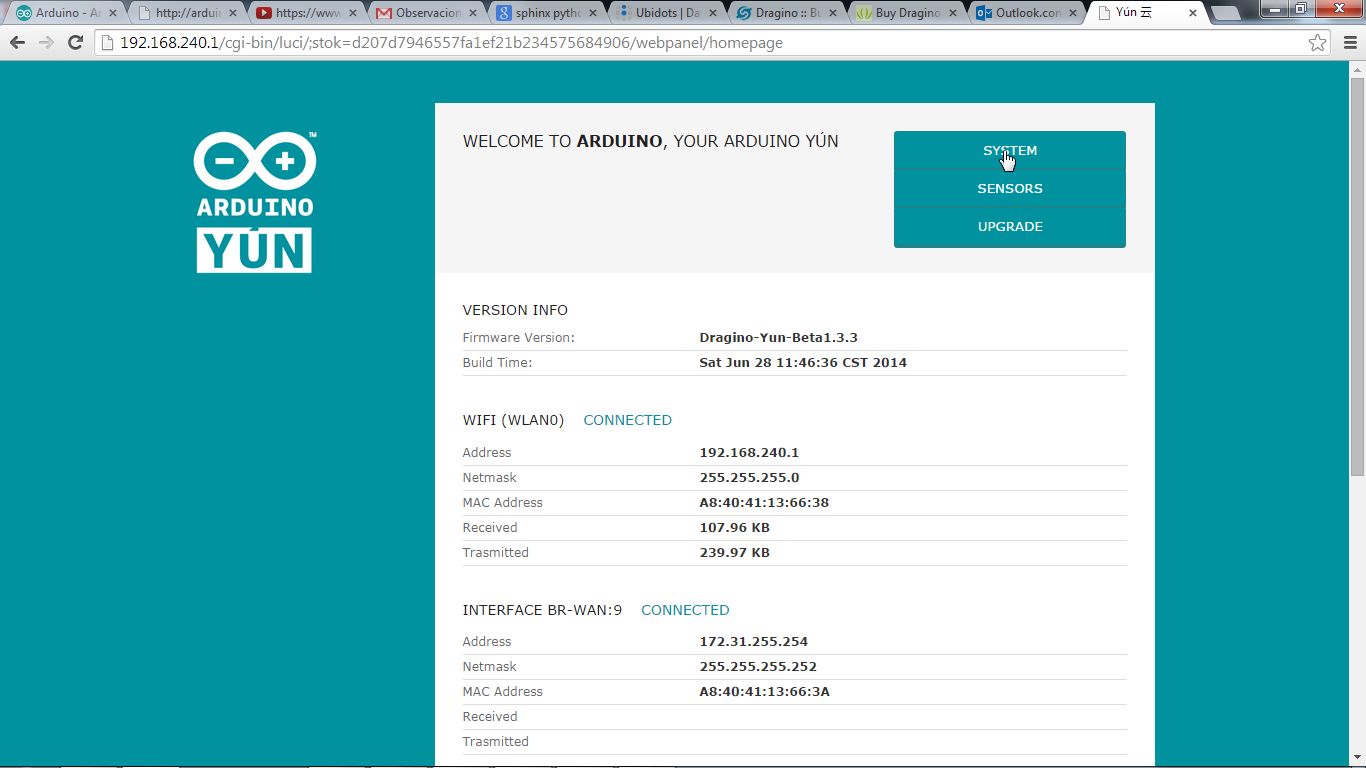
Task: Click the WIFI (WLAN0) CONNECTED status
Action: (x=627, y=420)
